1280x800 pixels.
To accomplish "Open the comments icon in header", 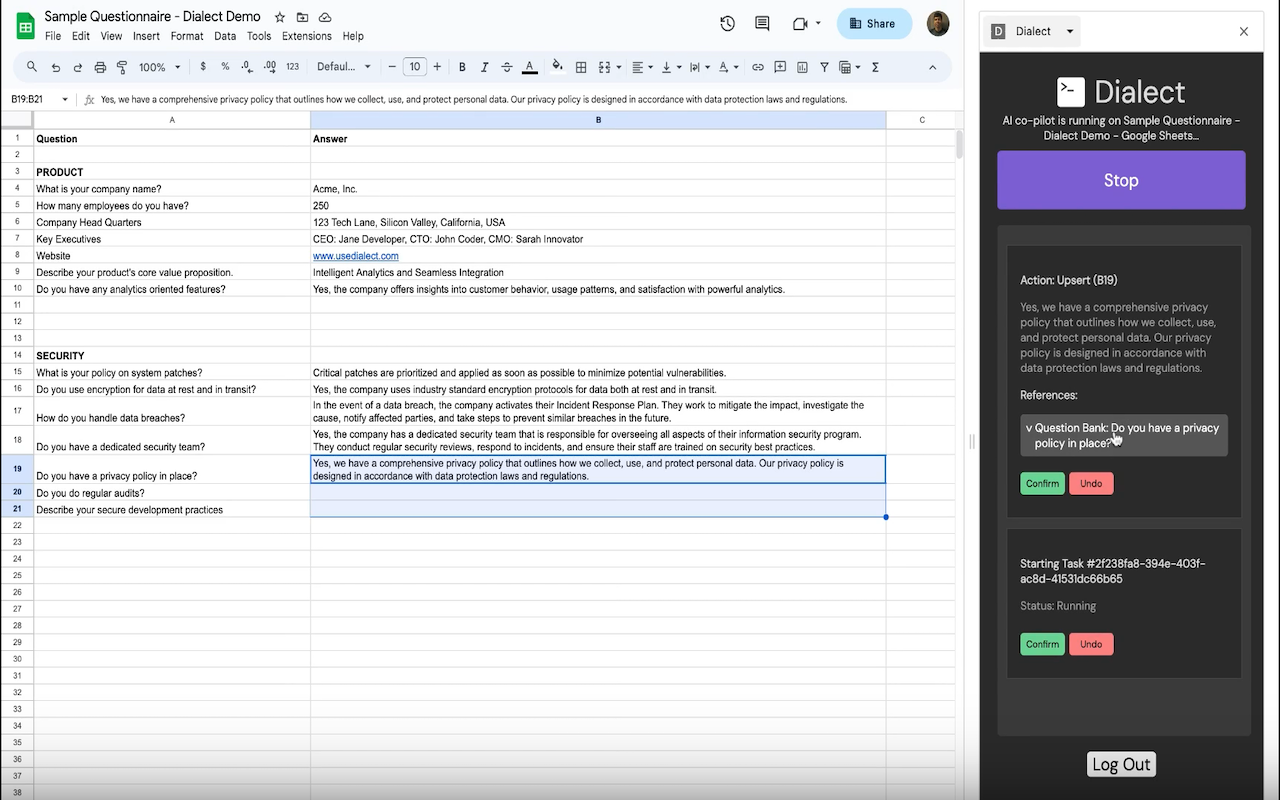I will pyautogui.click(x=762, y=24).
